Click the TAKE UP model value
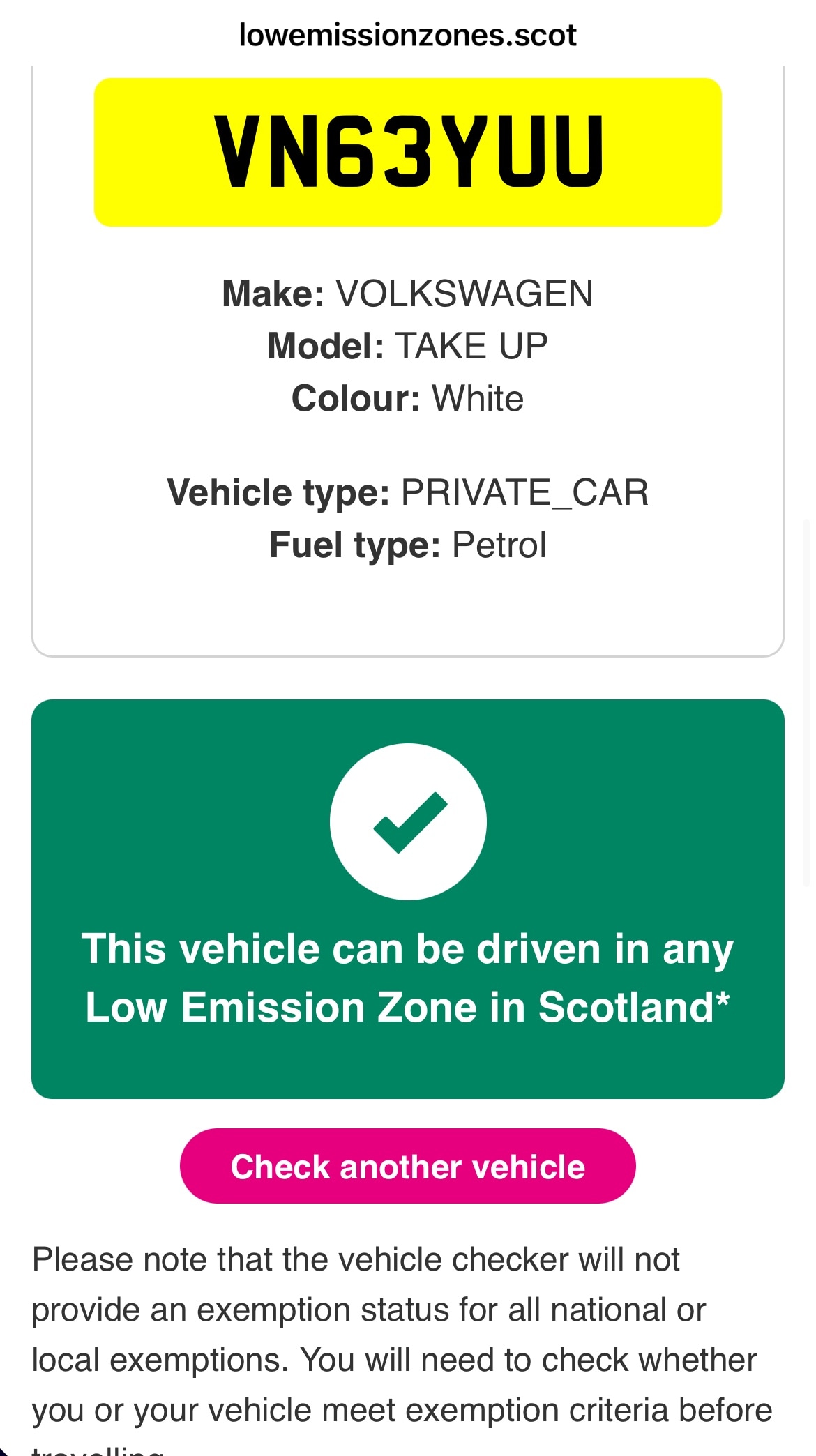 pyautogui.click(x=471, y=346)
